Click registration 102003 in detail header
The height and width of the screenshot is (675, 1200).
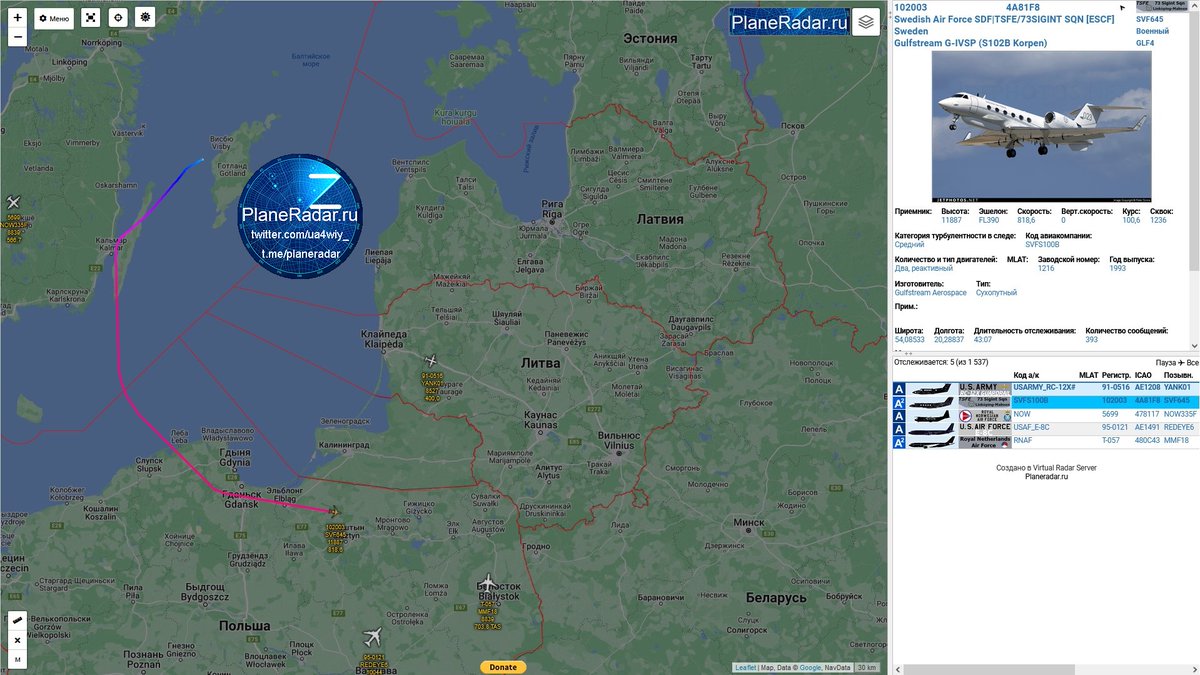tap(911, 7)
